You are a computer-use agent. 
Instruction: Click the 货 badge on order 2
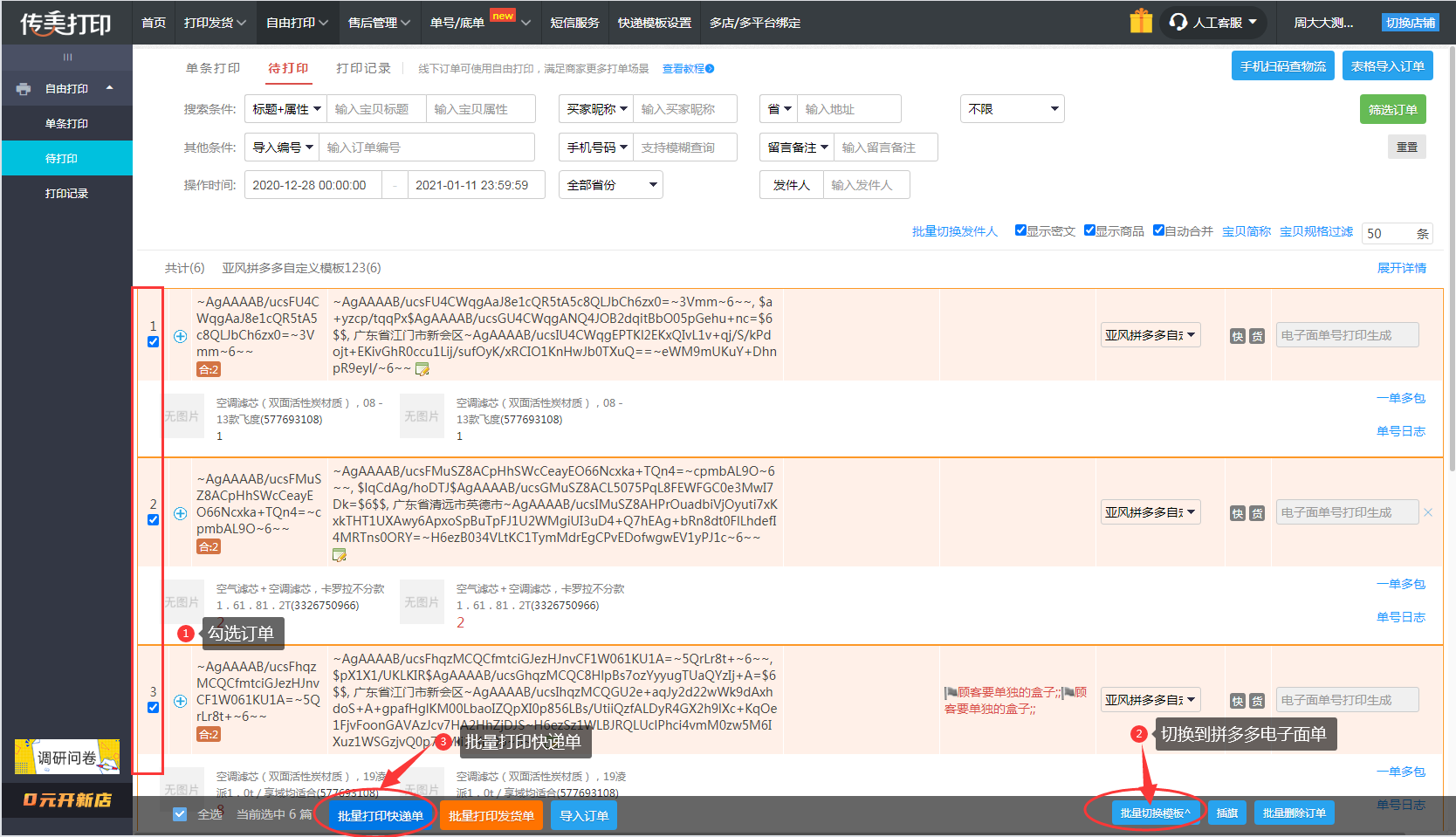click(x=1257, y=513)
